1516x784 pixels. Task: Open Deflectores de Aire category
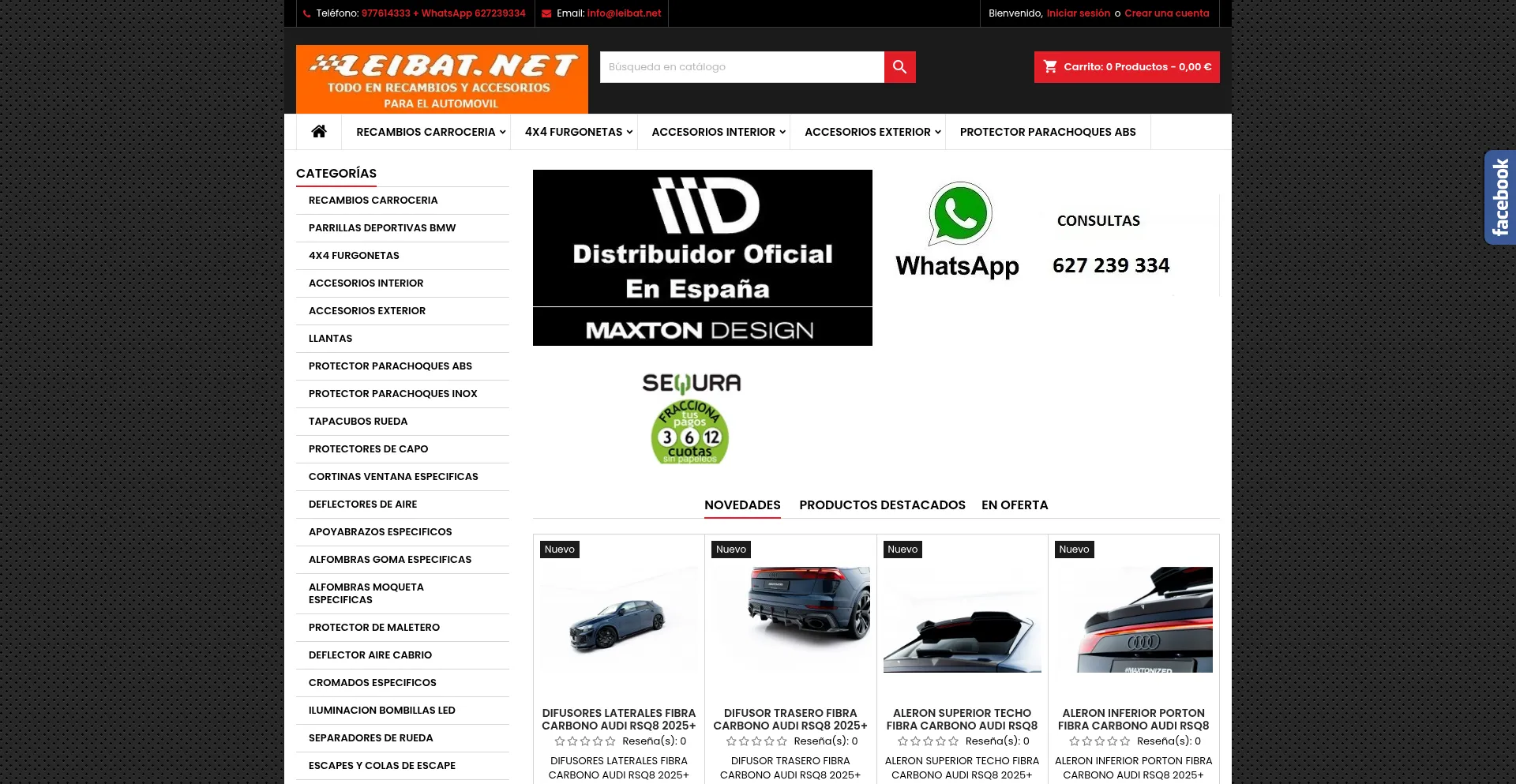(362, 505)
